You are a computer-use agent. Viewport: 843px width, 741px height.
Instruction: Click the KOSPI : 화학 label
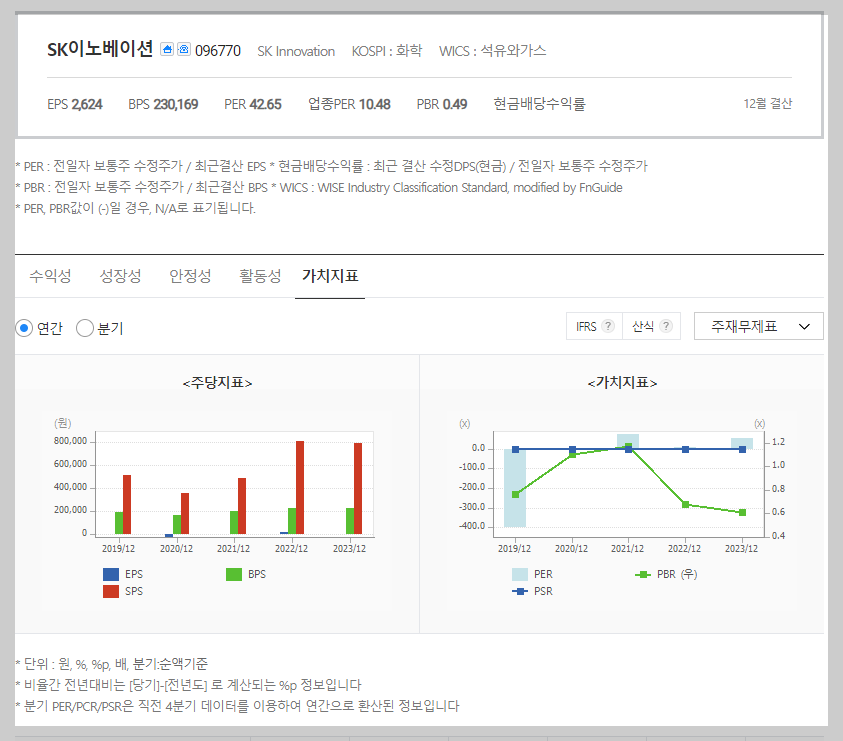click(x=387, y=51)
